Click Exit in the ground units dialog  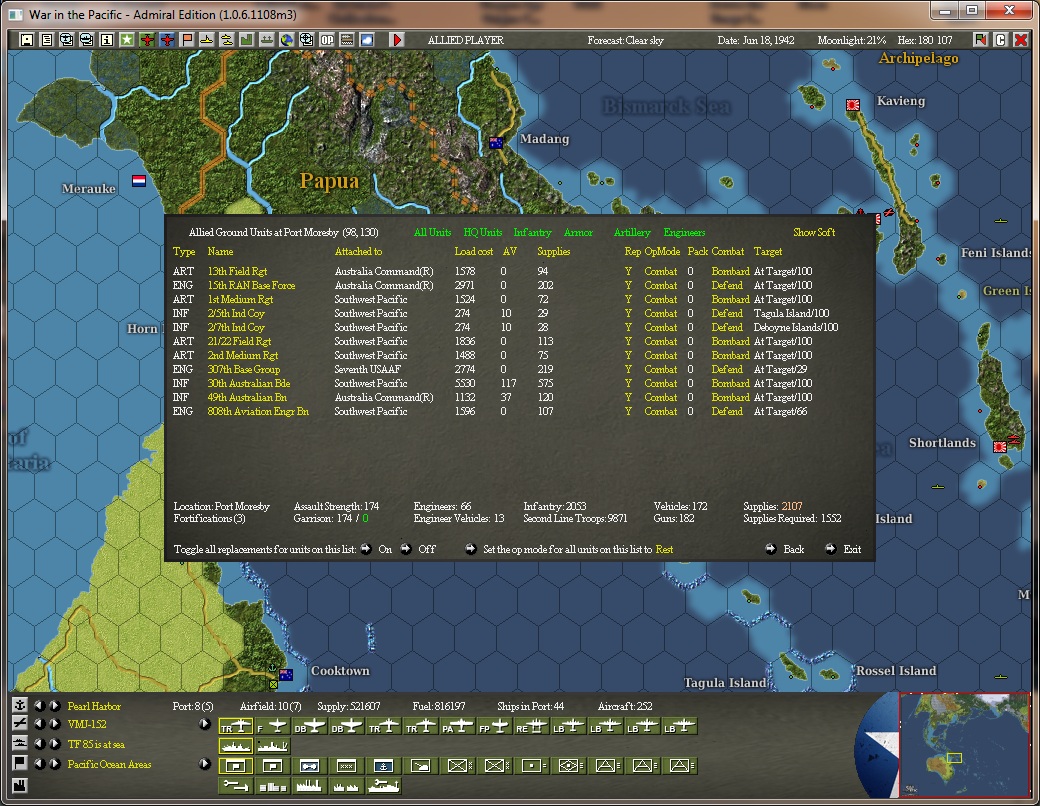(830, 549)
